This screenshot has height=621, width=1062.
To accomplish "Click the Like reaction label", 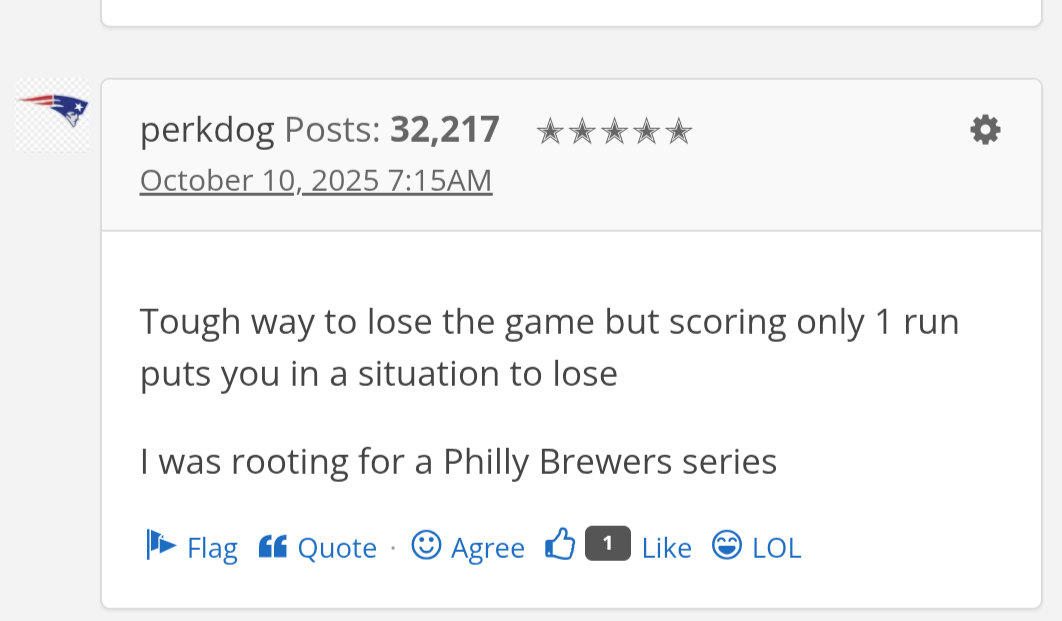I will (x=666, y=548).
